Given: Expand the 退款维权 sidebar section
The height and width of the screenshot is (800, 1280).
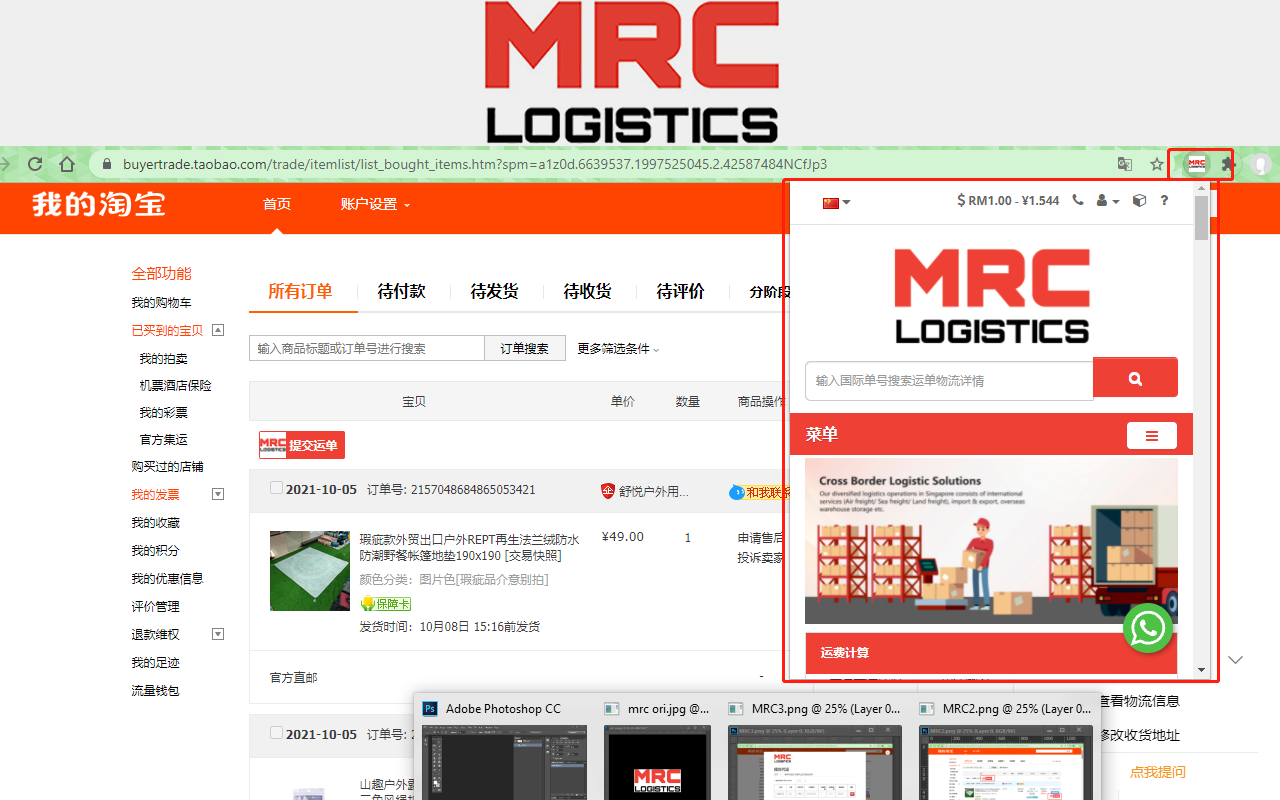Looking at the screenshot, I should 218,634.
